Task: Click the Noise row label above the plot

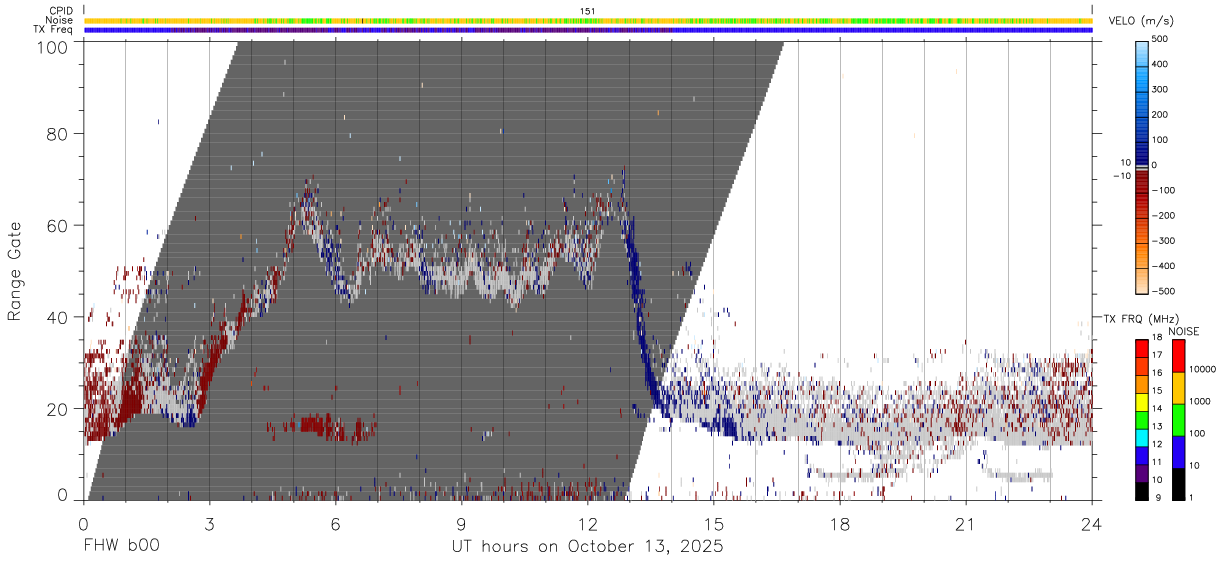Action: [x=59, y=20]
